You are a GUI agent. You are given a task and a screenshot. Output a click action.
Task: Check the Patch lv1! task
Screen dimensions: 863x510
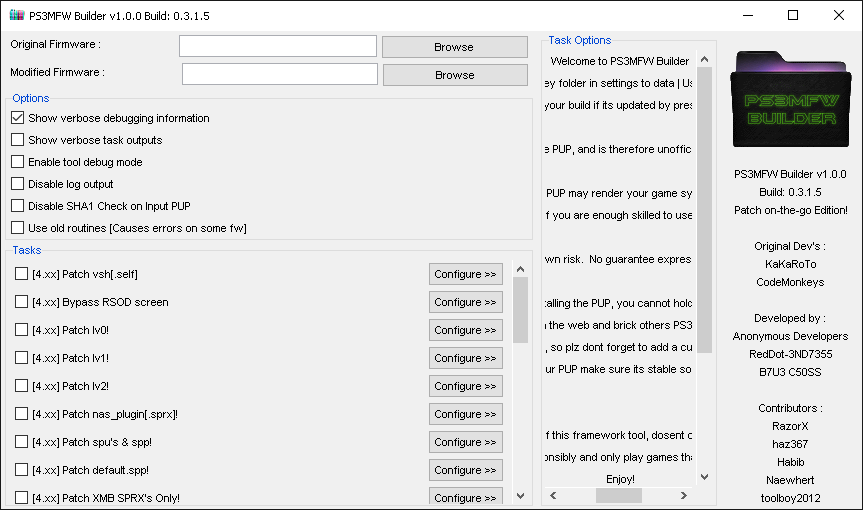click(x=21, y=358)
